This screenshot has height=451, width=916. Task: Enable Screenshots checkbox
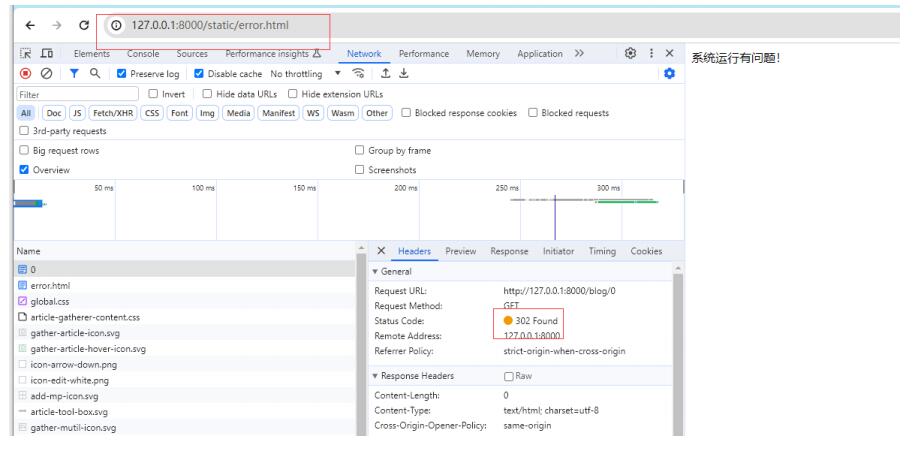(359, 169)
